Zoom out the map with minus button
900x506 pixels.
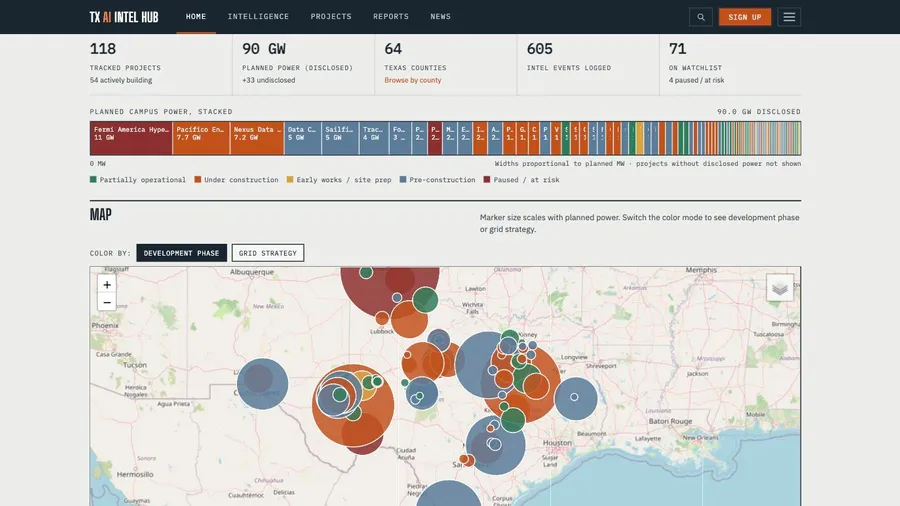107,302
